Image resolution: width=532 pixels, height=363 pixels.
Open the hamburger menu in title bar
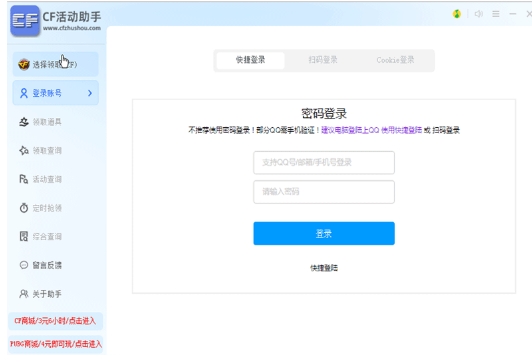(496, 14)
